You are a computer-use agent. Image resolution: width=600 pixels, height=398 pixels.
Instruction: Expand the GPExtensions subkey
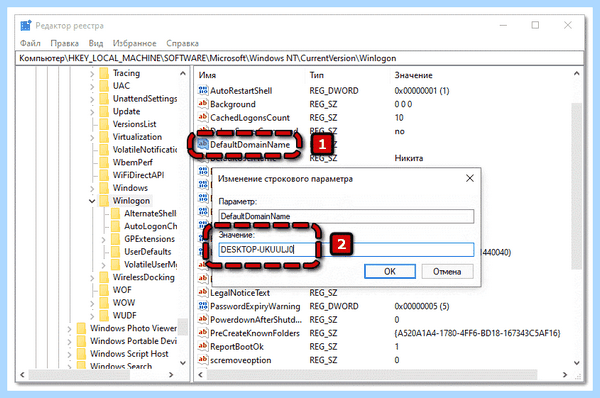tap(103, 239)
